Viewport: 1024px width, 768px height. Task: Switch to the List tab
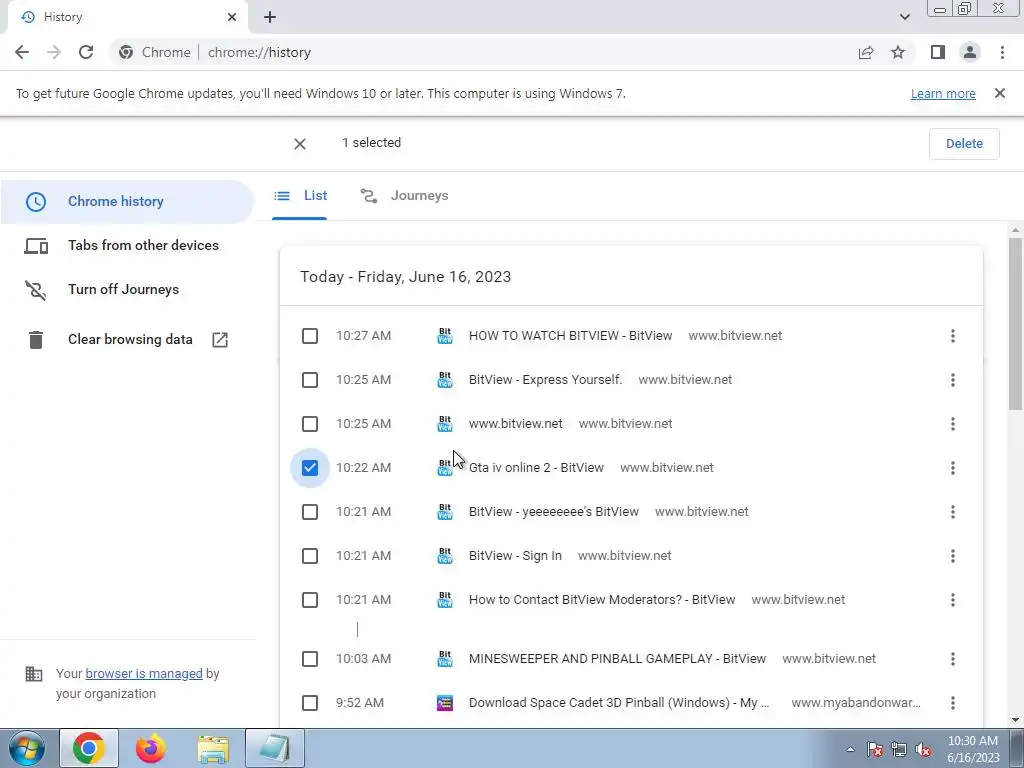click(x=300, y=195)
